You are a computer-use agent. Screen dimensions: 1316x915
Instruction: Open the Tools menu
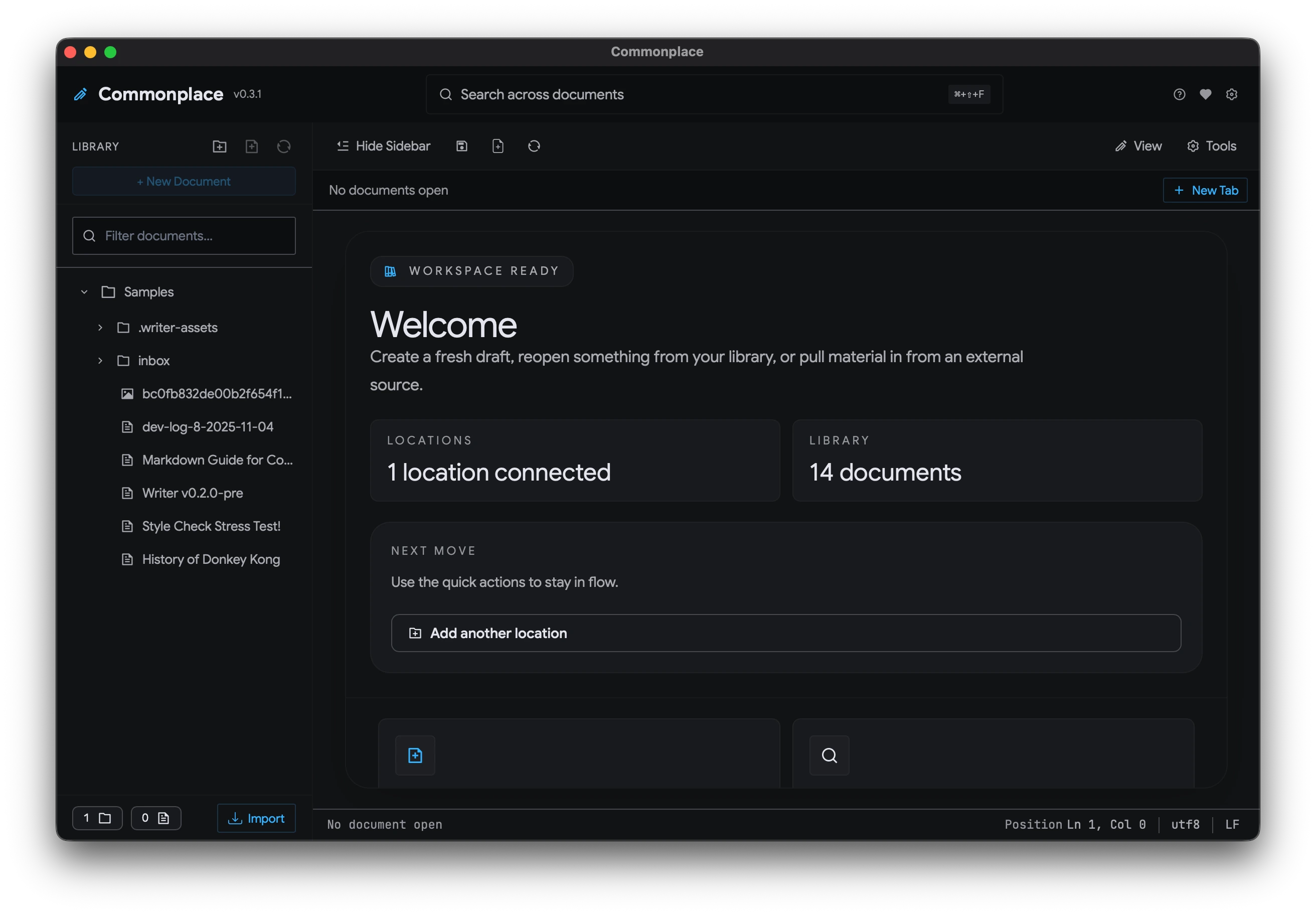click(1212, 146)
